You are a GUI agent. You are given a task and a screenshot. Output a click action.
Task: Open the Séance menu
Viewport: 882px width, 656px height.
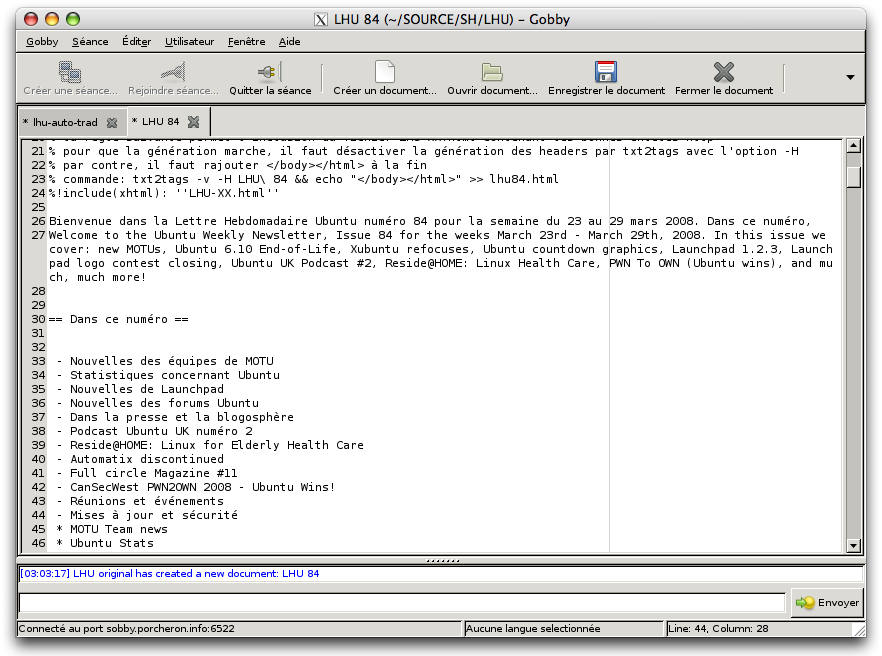click(90, 41)
